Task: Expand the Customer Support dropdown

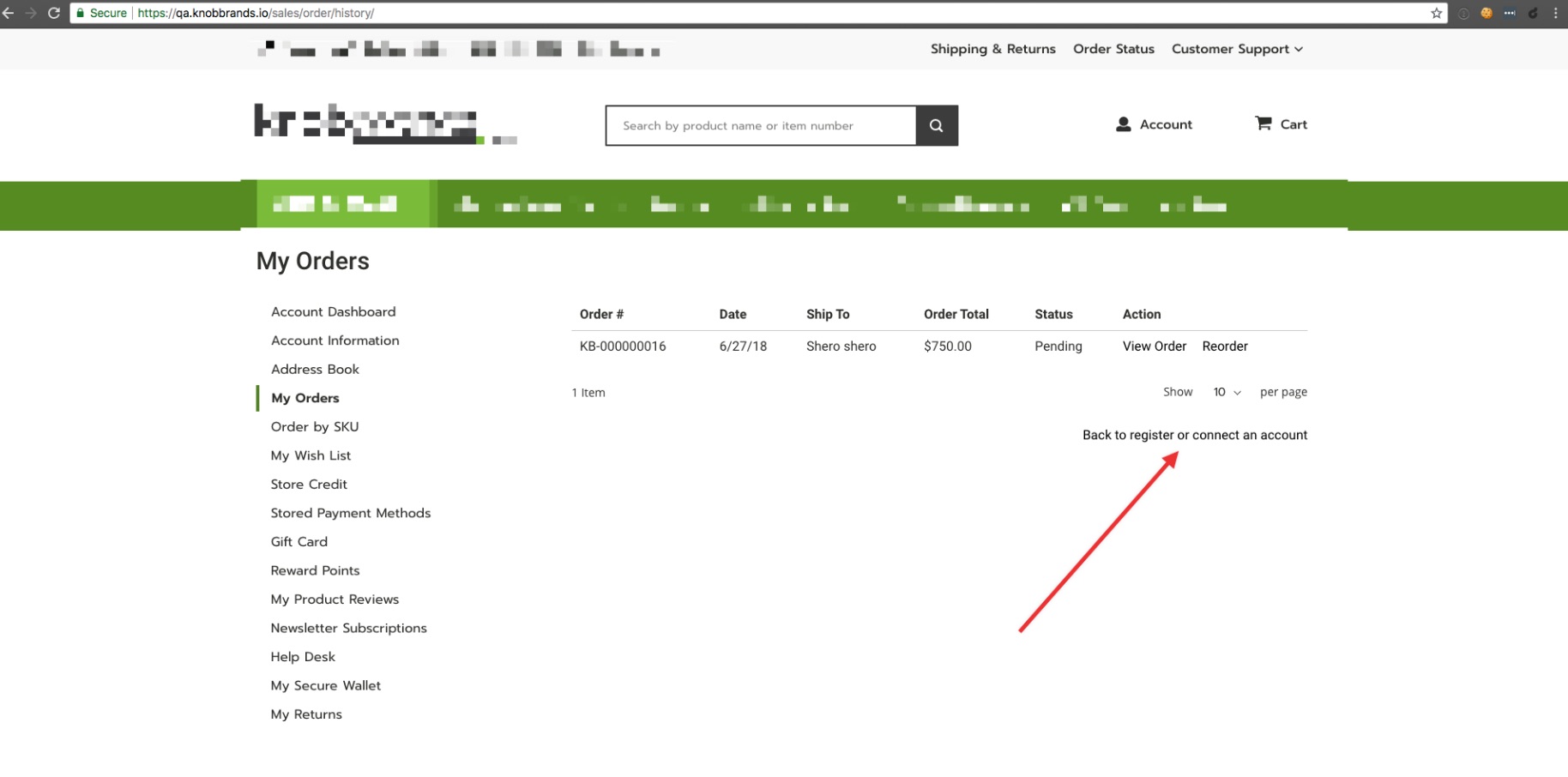Action: tap(1236, 49)
